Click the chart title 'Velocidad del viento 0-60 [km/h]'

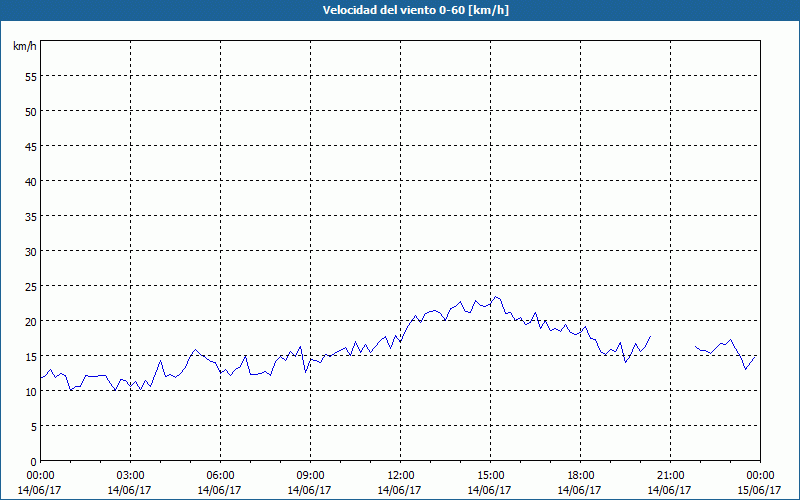(x=415, y=10)
